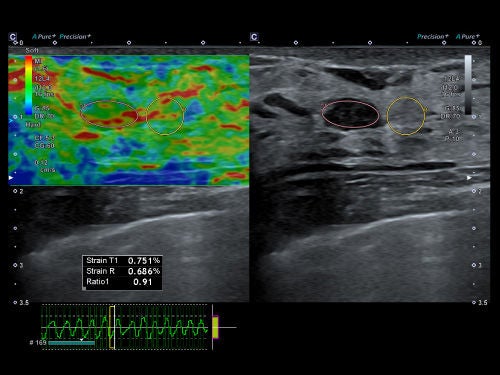Click the yellow-magenta level indicator right of the graph
The width and height of the screenshot is (500, 375).
(x=215, y=327)
